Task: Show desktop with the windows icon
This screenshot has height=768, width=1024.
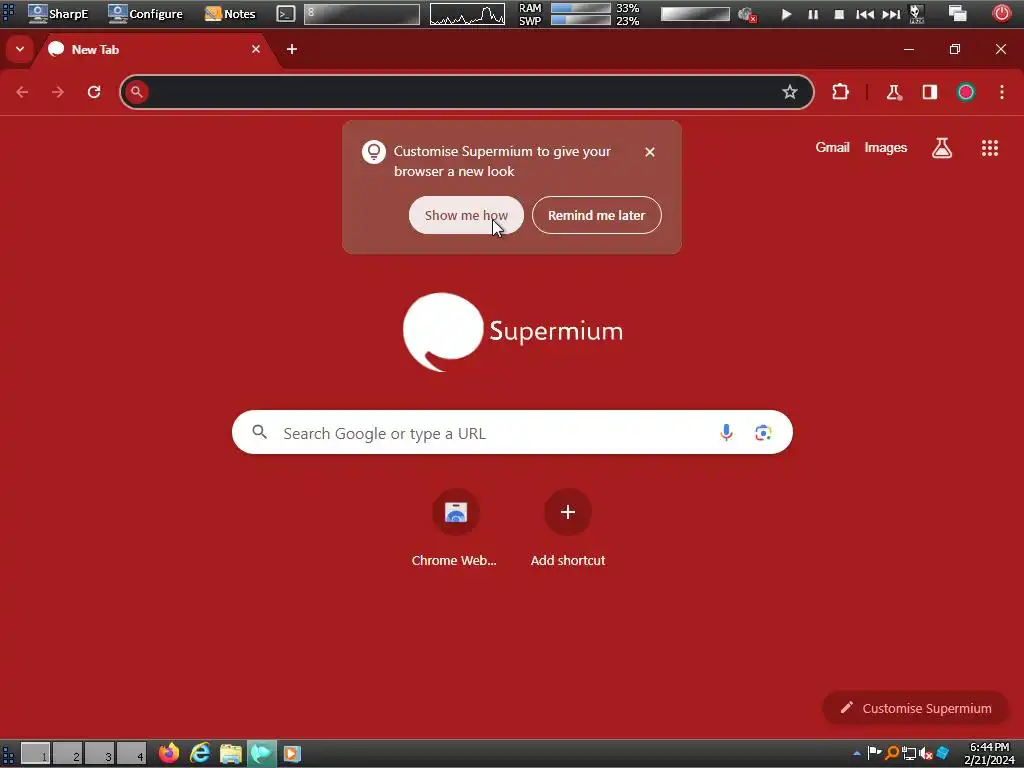Action: click(x=957, y=14)
